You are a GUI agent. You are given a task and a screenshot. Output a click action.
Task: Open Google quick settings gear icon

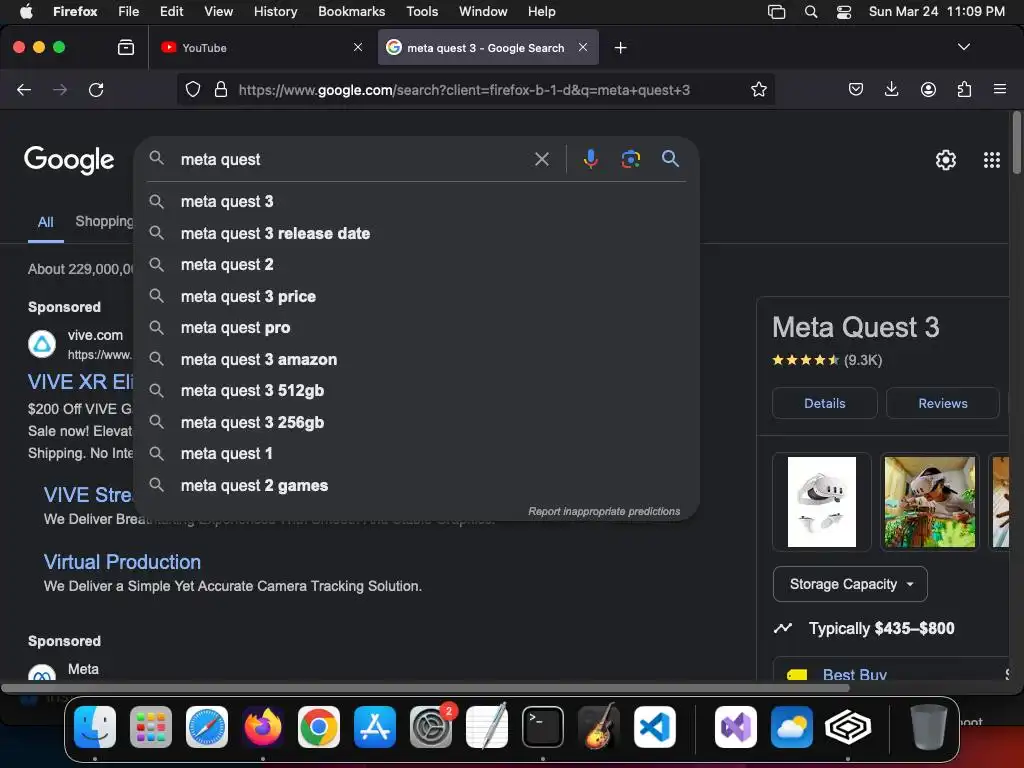tap(945, 160)
